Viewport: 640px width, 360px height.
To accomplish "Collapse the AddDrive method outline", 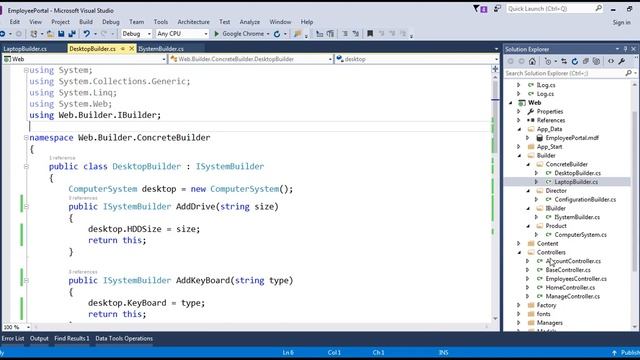I will point(26,207).
